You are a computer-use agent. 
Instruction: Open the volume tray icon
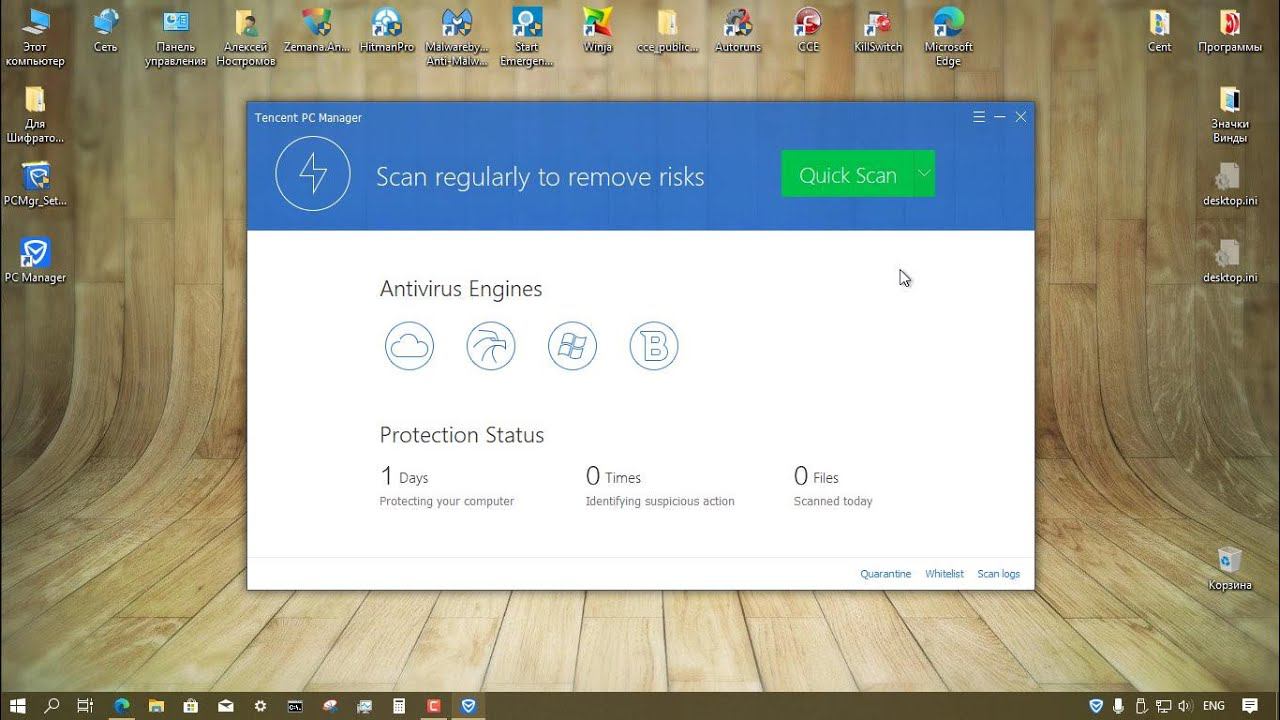point(1185,705)
